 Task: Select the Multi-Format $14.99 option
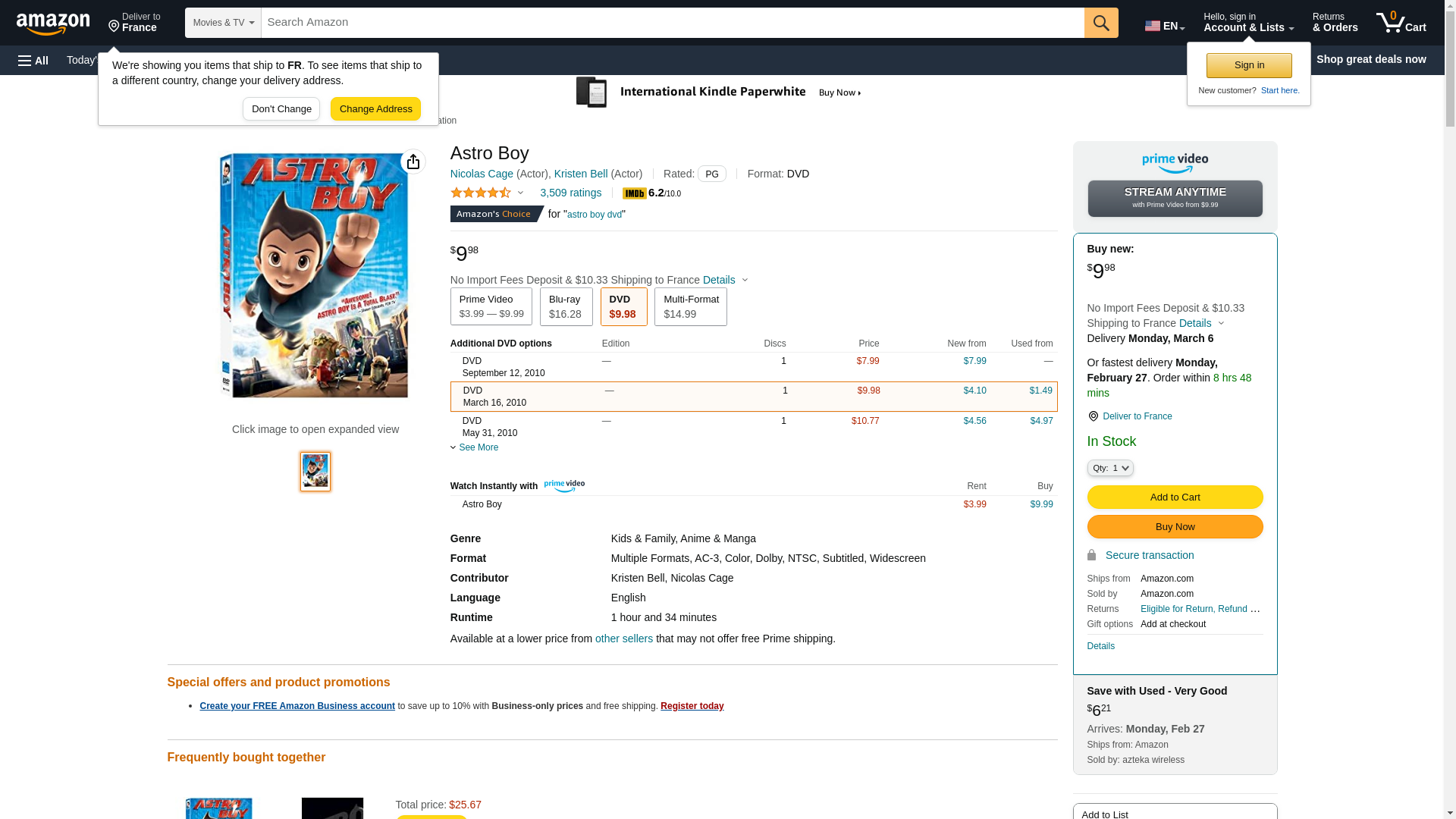pos(690,306)
